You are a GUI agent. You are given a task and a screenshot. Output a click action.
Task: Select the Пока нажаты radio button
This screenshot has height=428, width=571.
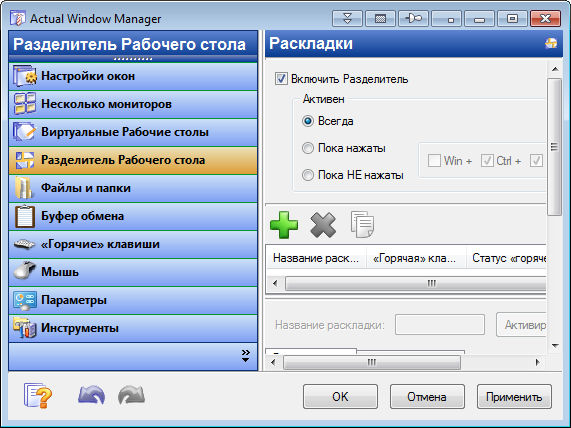coord(308,148)
